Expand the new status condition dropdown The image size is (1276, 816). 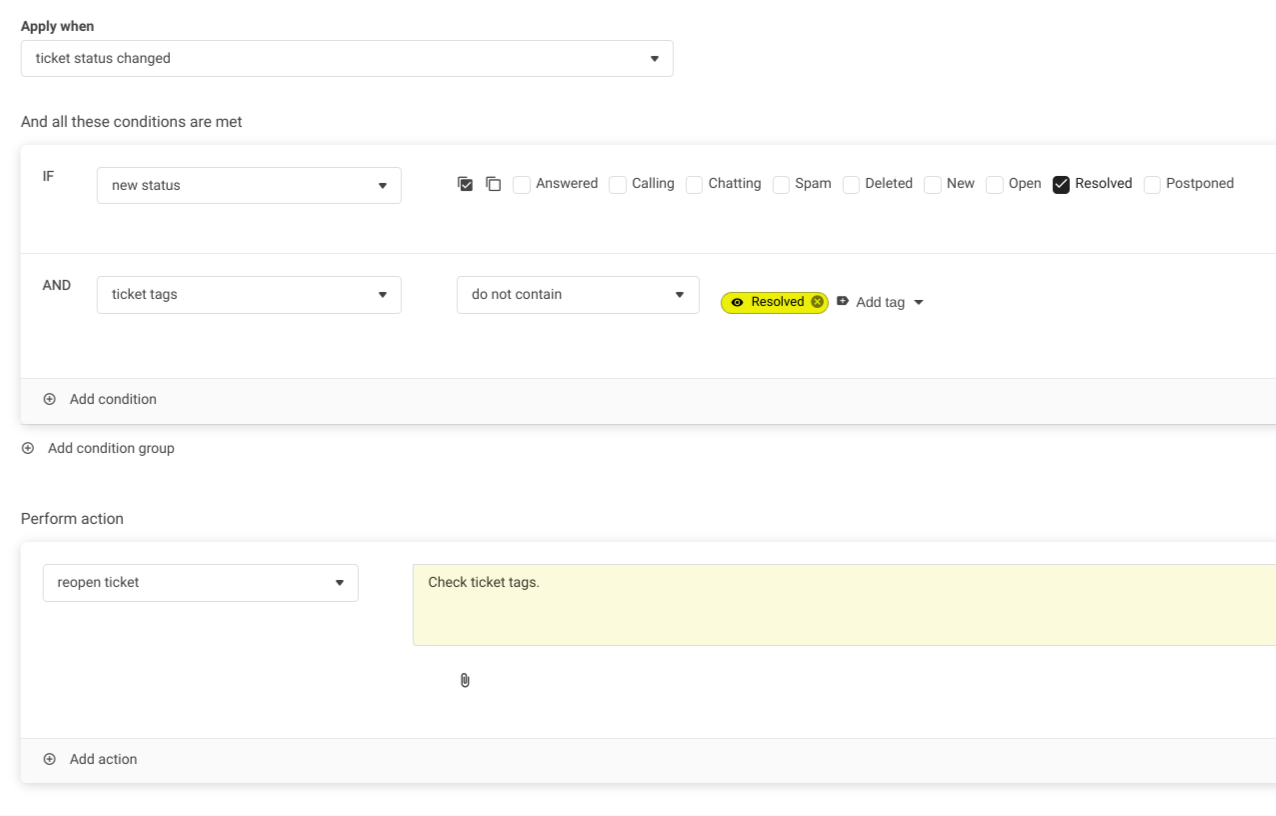249,185
